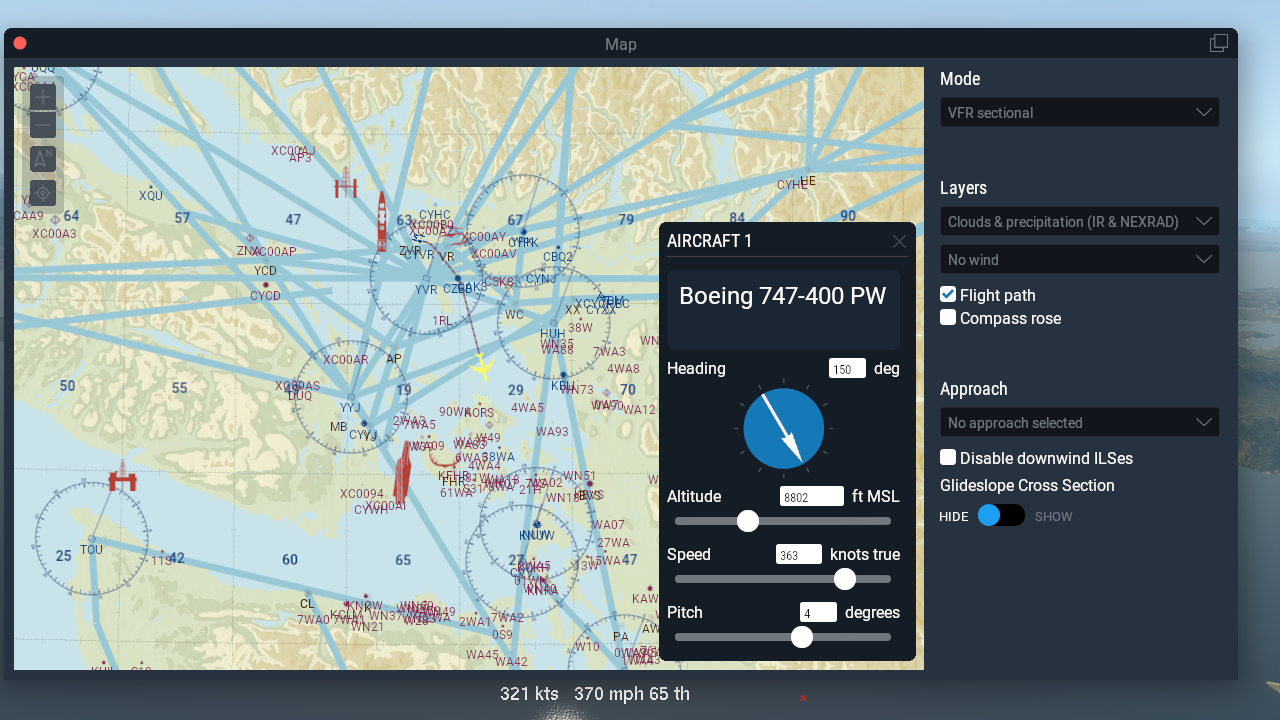Click the red oil rig above TOU
Viewport: 1280px width, 720px height.
(122, 476)
